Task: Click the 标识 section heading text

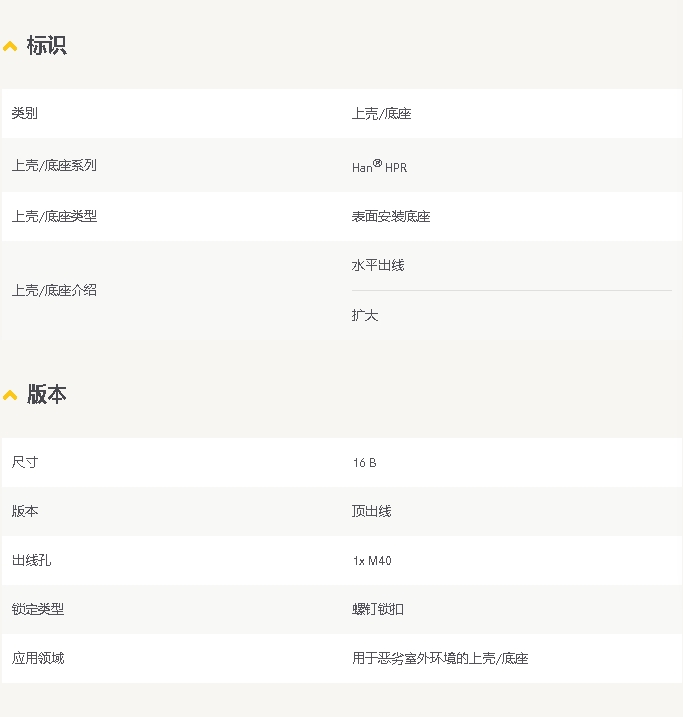Action: coord(46,46)
